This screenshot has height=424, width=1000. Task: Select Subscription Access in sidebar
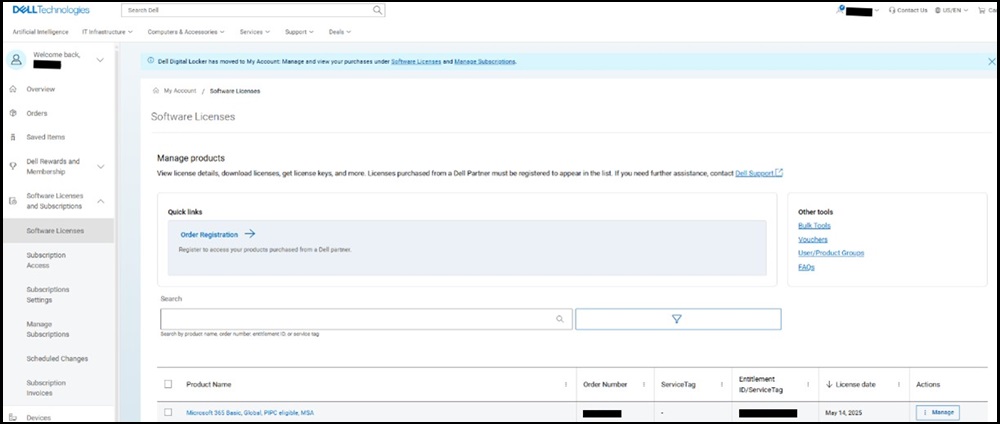click(48, 260)
